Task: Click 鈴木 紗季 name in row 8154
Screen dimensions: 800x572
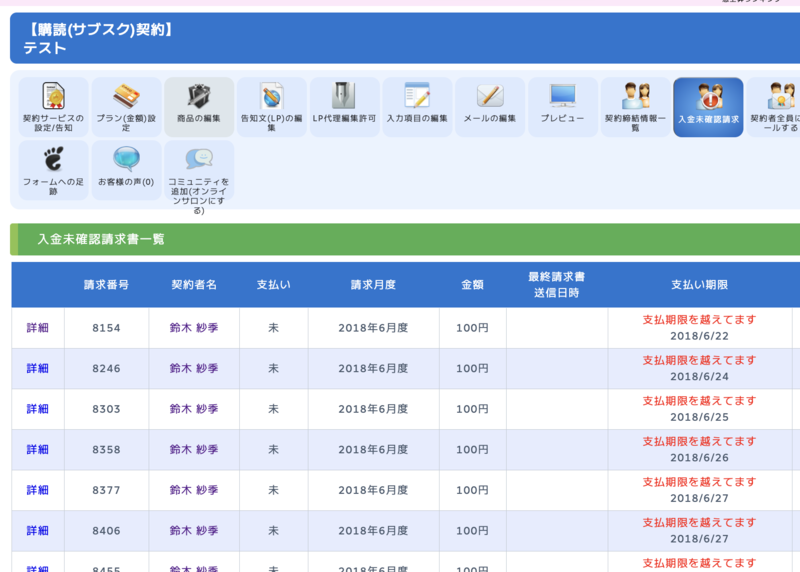Action: tap(194, 328)
